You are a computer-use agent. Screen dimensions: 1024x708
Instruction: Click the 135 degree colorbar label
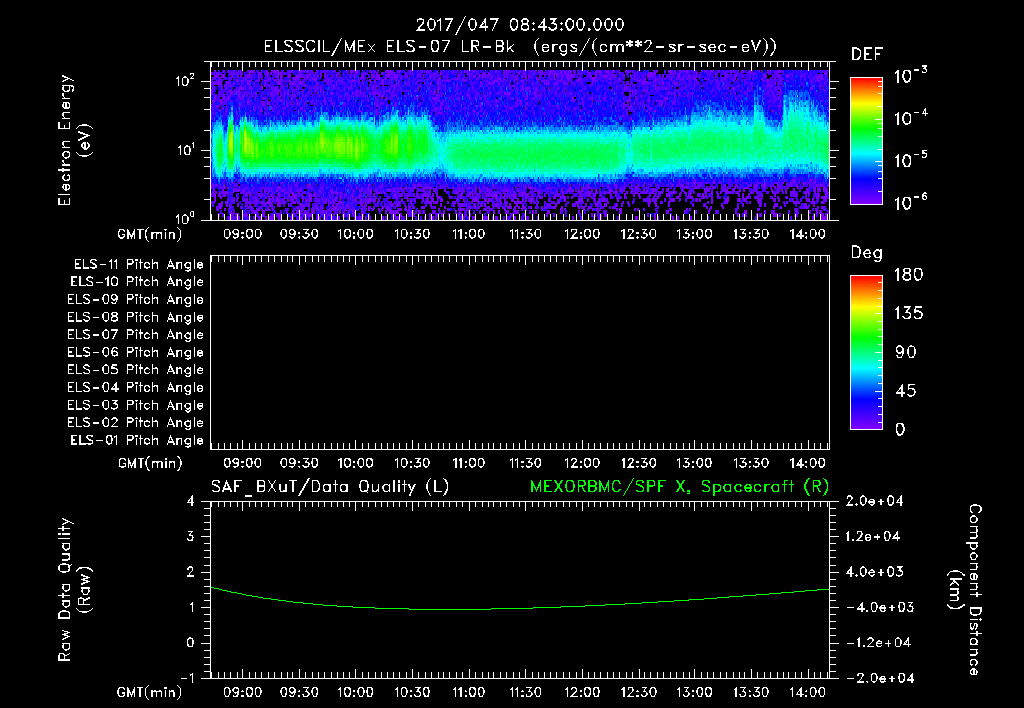click(x=908, y=313)
